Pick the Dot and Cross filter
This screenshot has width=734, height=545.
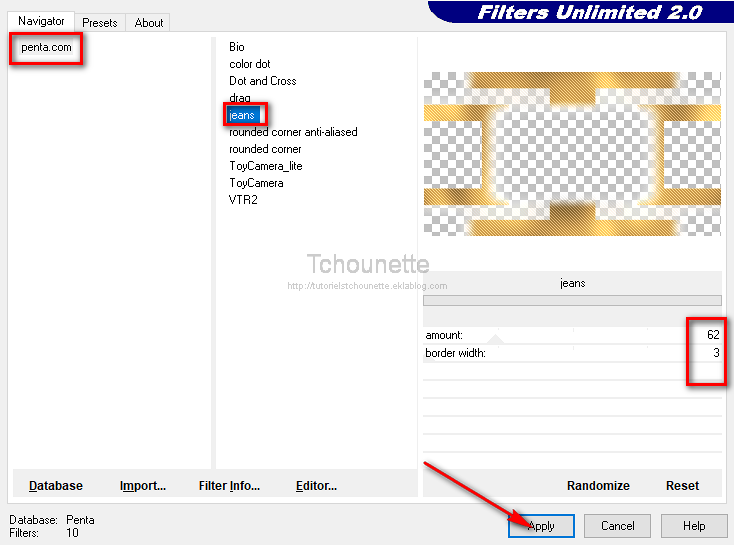click(262, 81)
